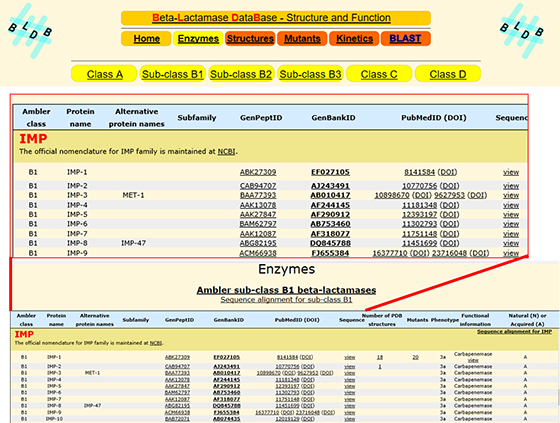Open PubMed 12393197 link in enlarged table
Screen dimensions: 560x423
(x=419, y=215)
